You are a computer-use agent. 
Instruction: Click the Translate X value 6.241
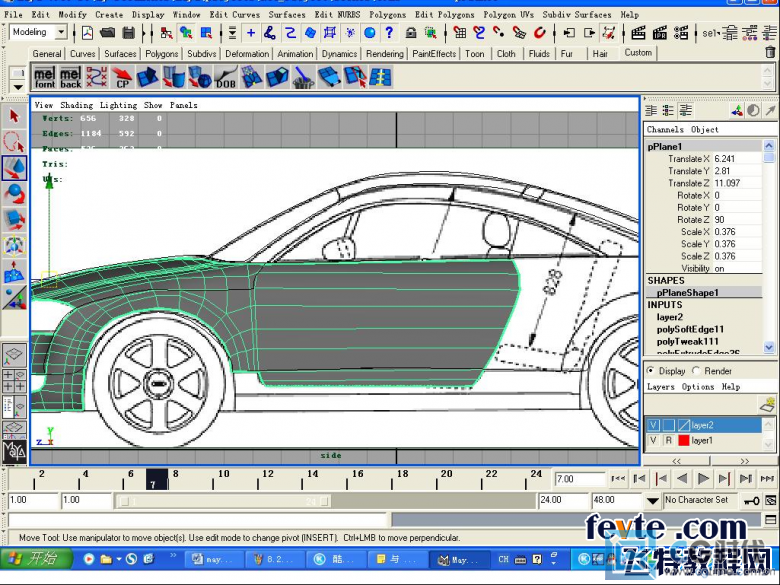click(736, 159)
